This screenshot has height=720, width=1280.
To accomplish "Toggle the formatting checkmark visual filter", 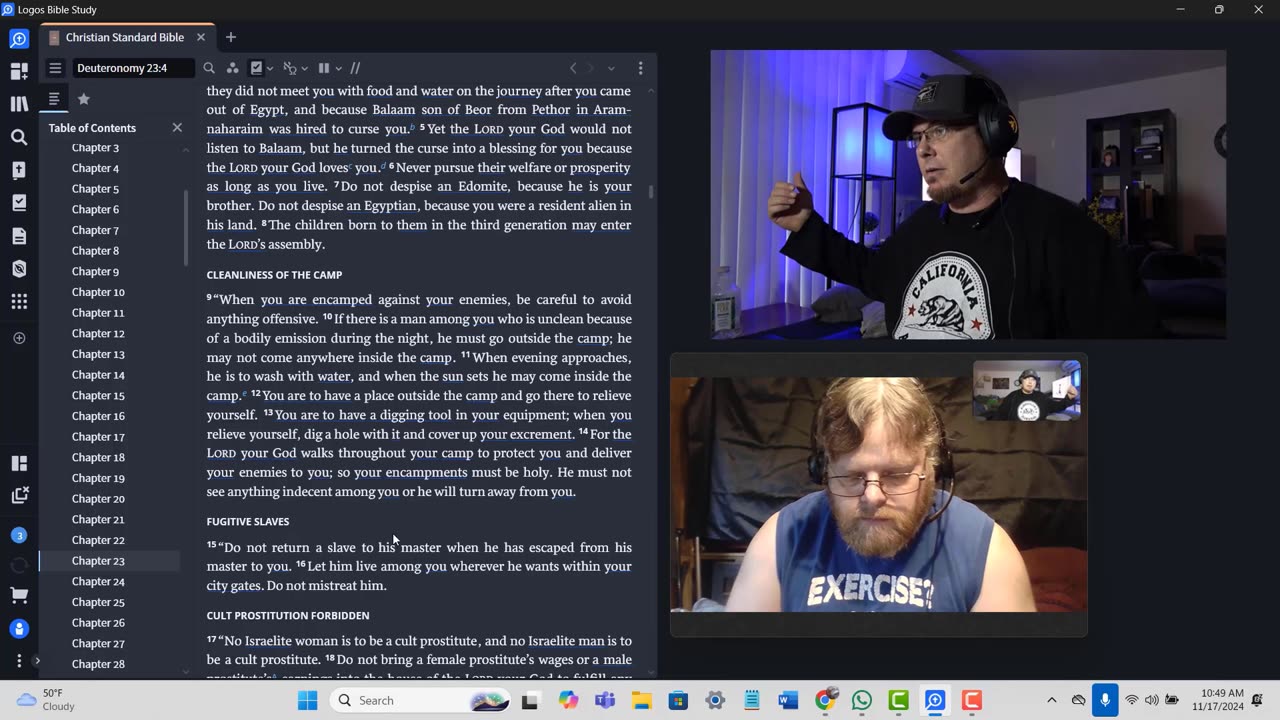I will pyautogui.click(x=256, y=68).
